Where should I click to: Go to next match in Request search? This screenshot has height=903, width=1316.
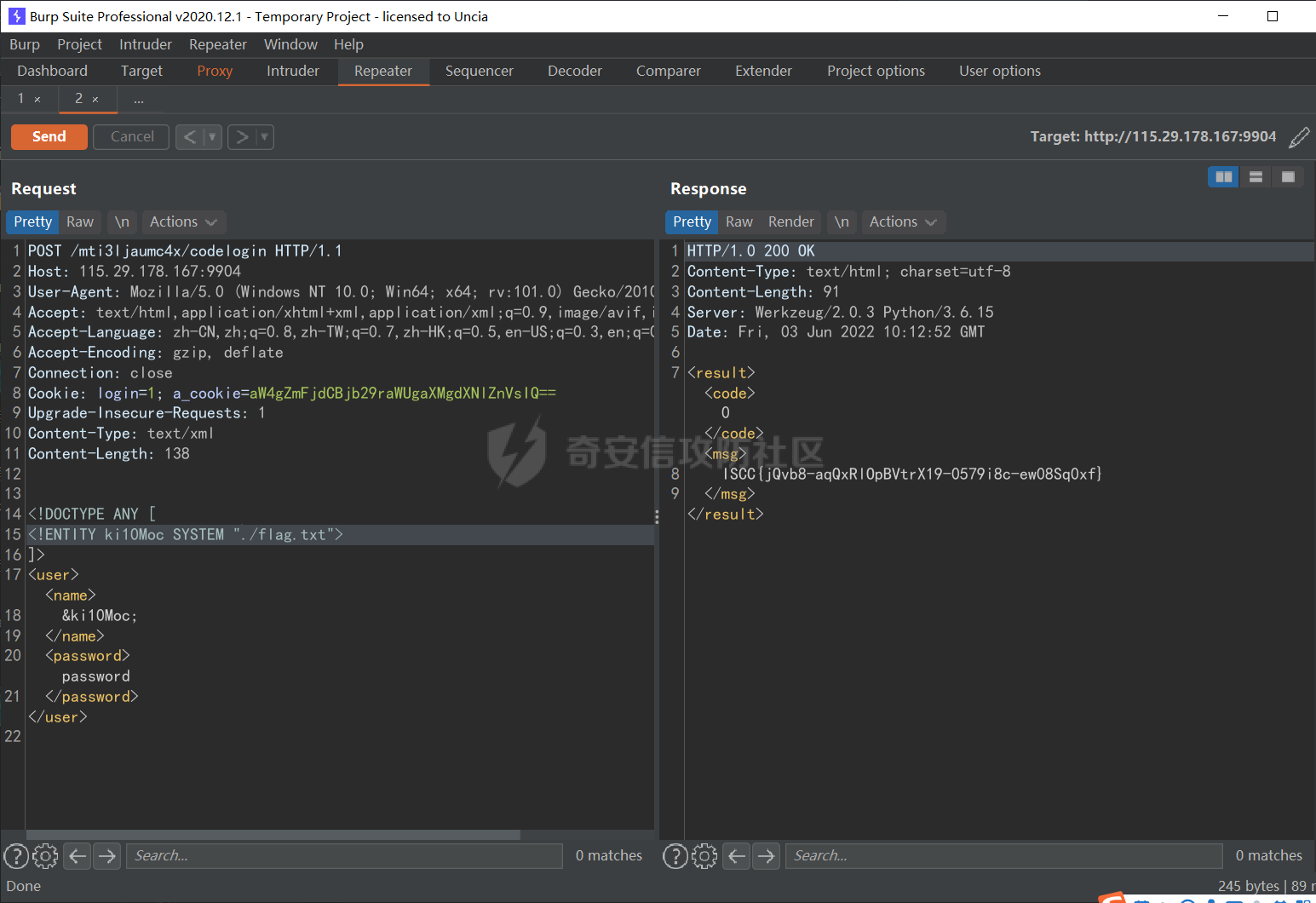[x=106, y=855]
